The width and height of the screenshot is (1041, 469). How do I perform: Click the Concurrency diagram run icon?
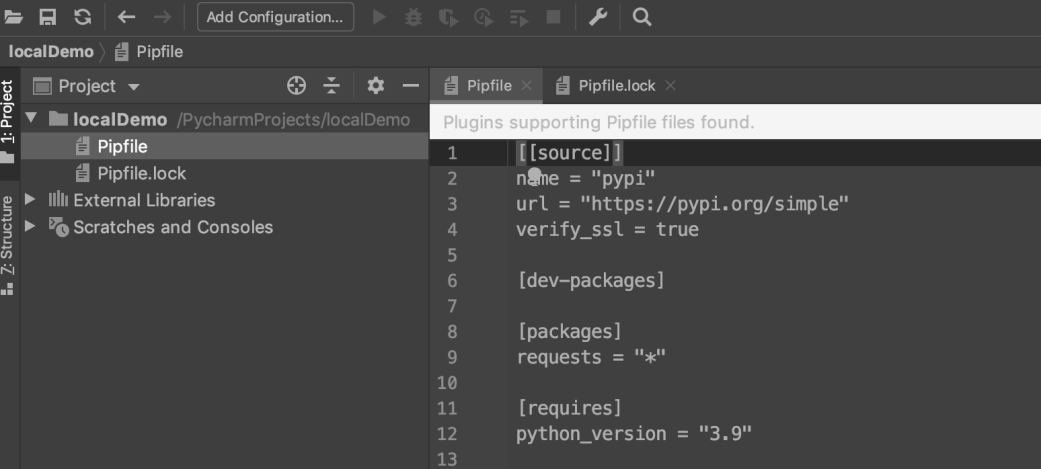click(x=519, y=17)
